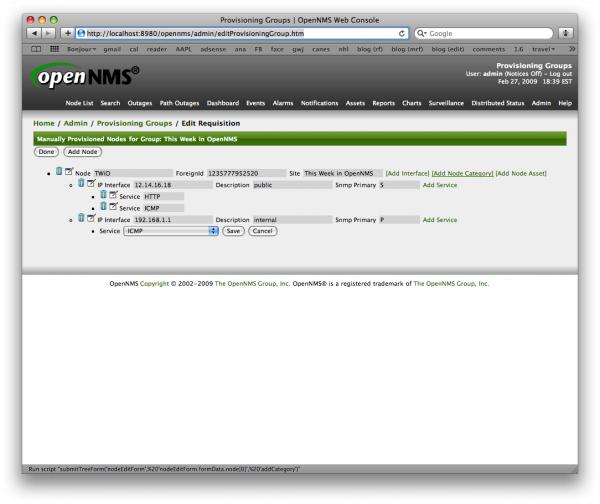The image size is (600, 504).
Task: Click the Add Node button
Action: (x=83, y=152)
